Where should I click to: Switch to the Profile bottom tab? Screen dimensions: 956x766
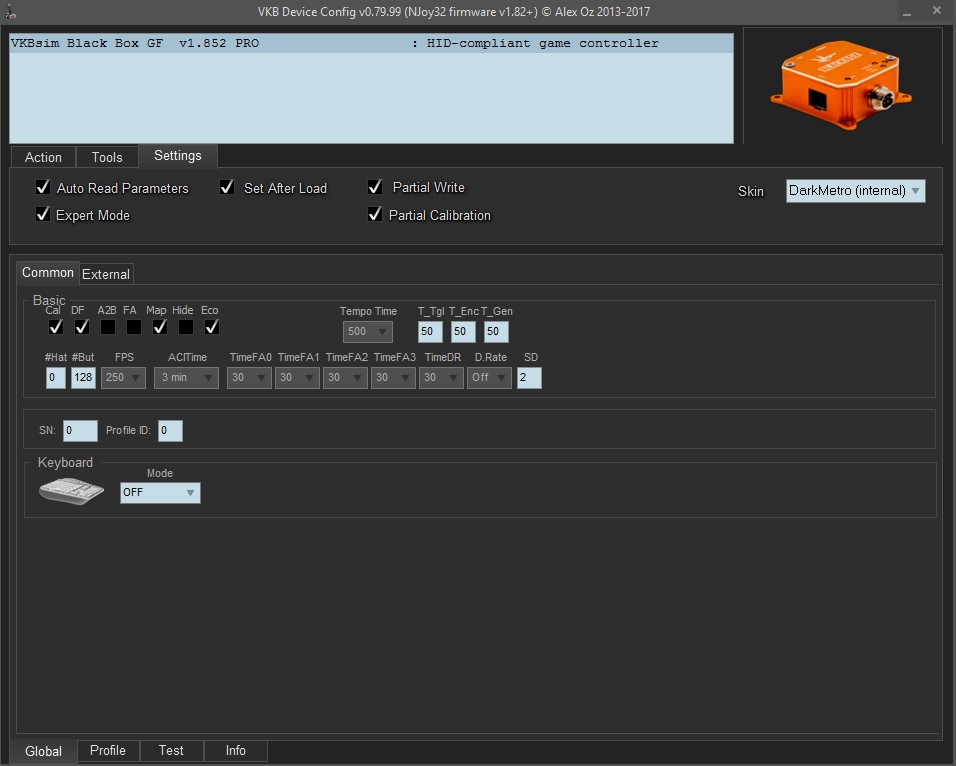tap(108, 751)
